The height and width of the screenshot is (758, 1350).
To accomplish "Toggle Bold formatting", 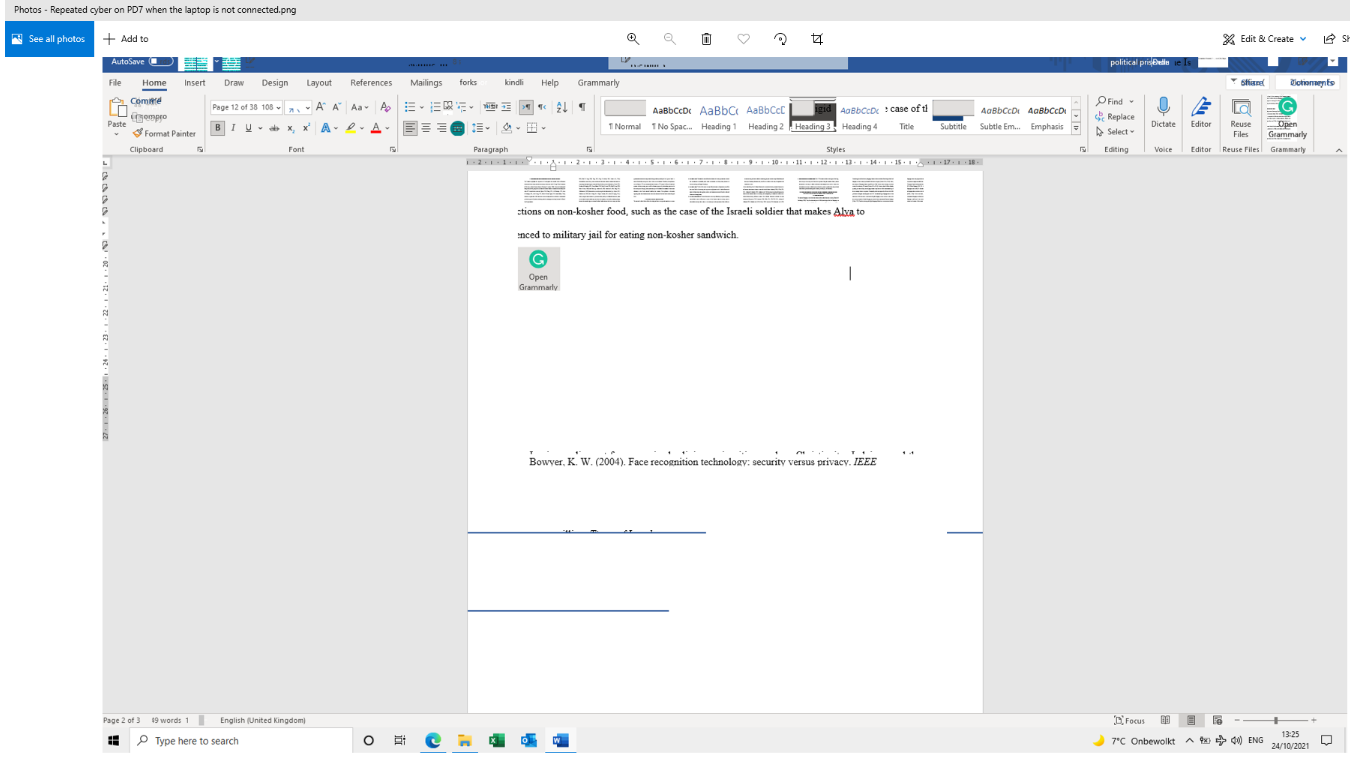I will pos(218,128).
